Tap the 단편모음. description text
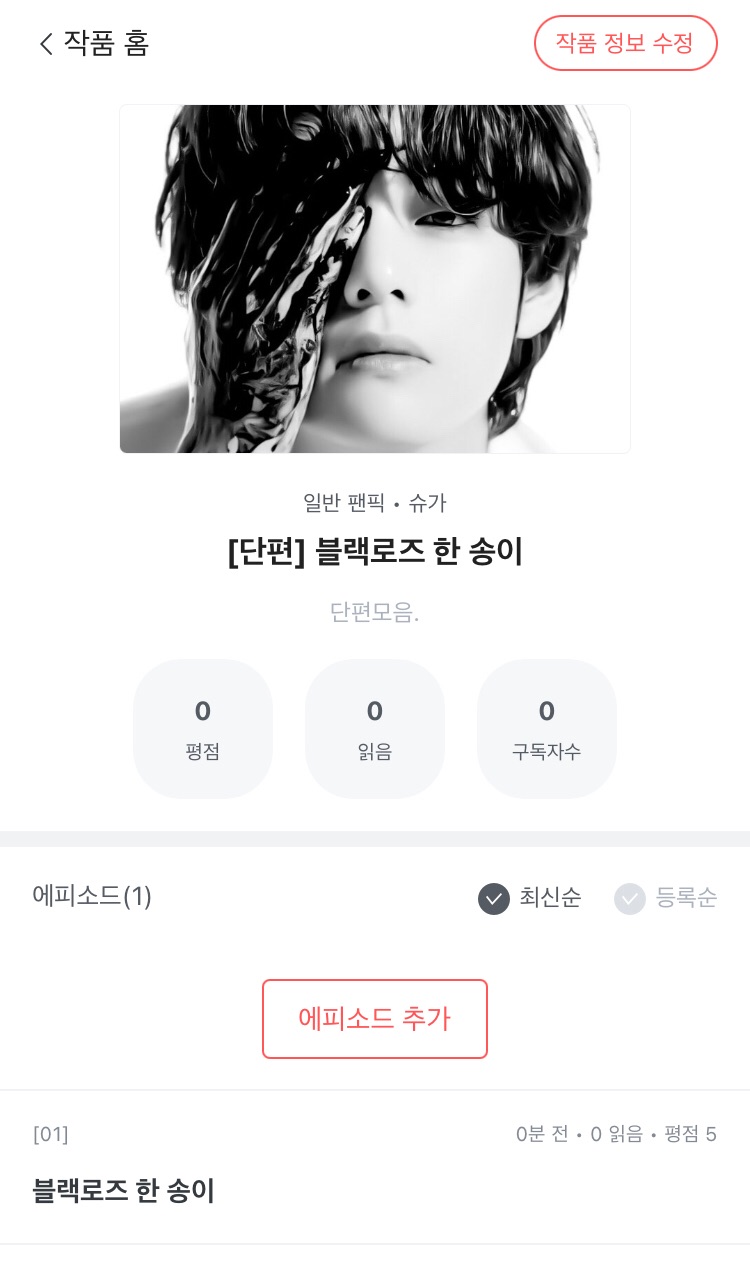 coord(375,612)
